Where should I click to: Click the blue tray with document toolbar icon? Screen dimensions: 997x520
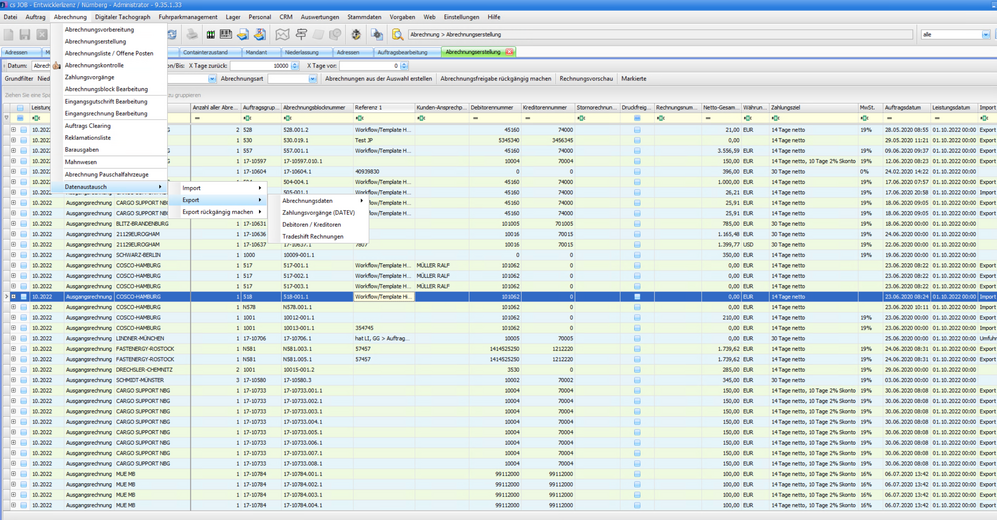[x=243, y=34]
